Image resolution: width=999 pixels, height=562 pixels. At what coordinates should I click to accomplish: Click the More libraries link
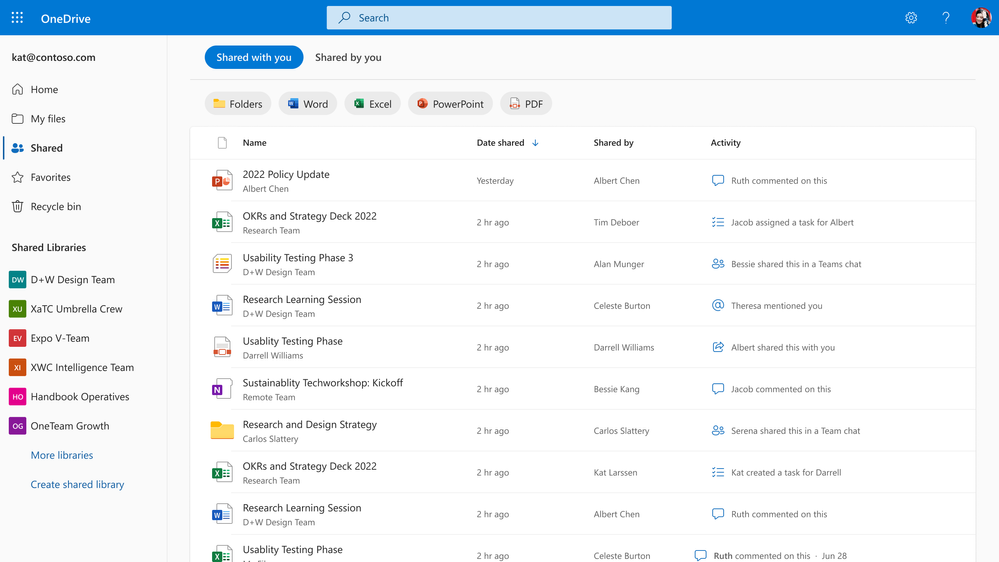62,455
